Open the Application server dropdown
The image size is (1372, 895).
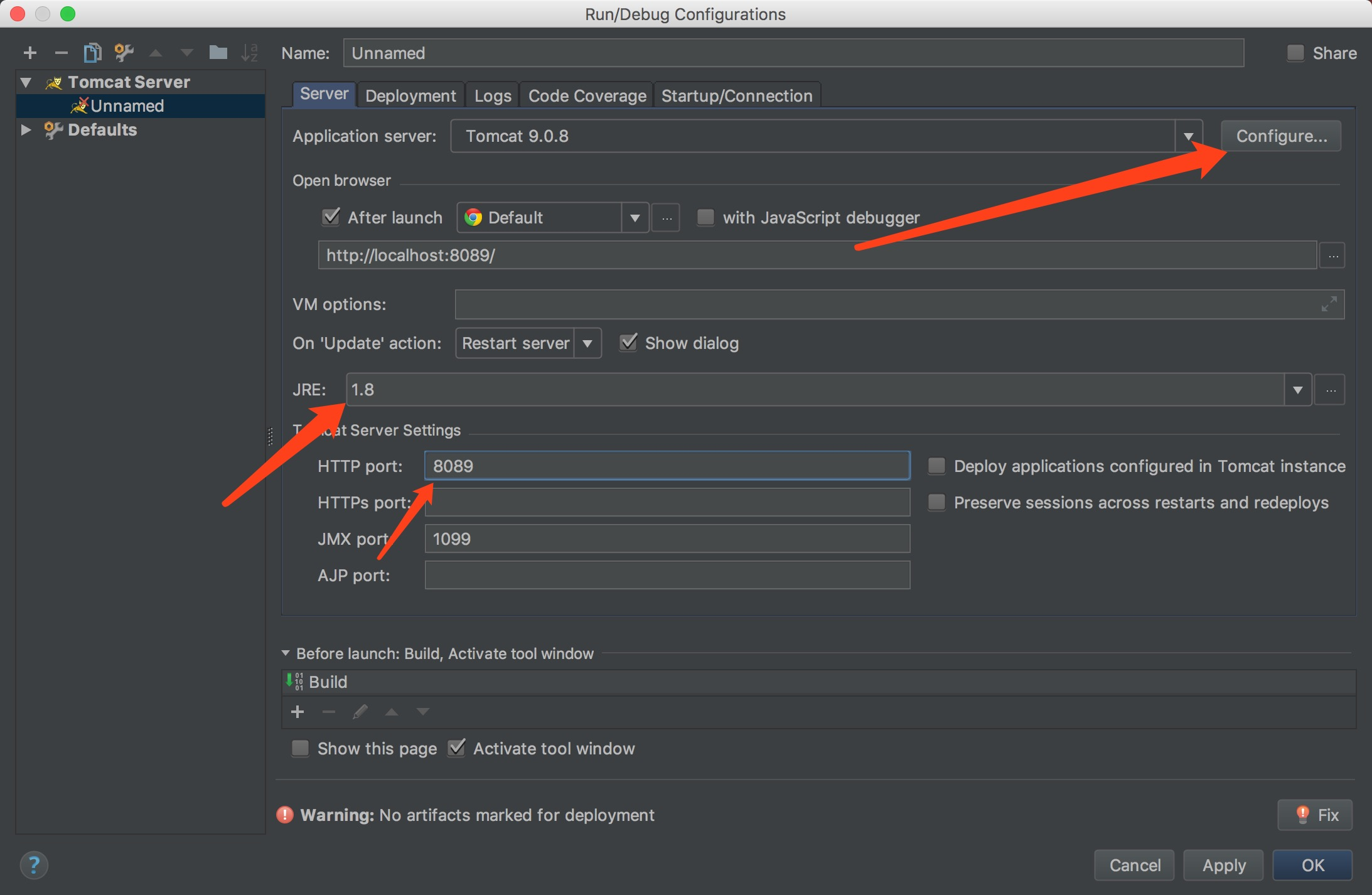click(1188, 137)
